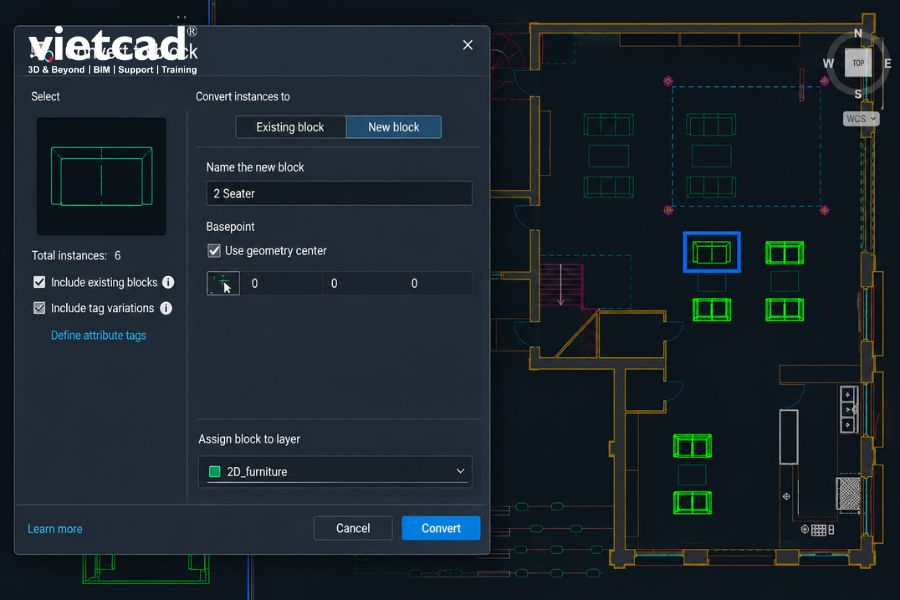
Task: Open the Define attribute tags link
Action: [x=98, y=335]
